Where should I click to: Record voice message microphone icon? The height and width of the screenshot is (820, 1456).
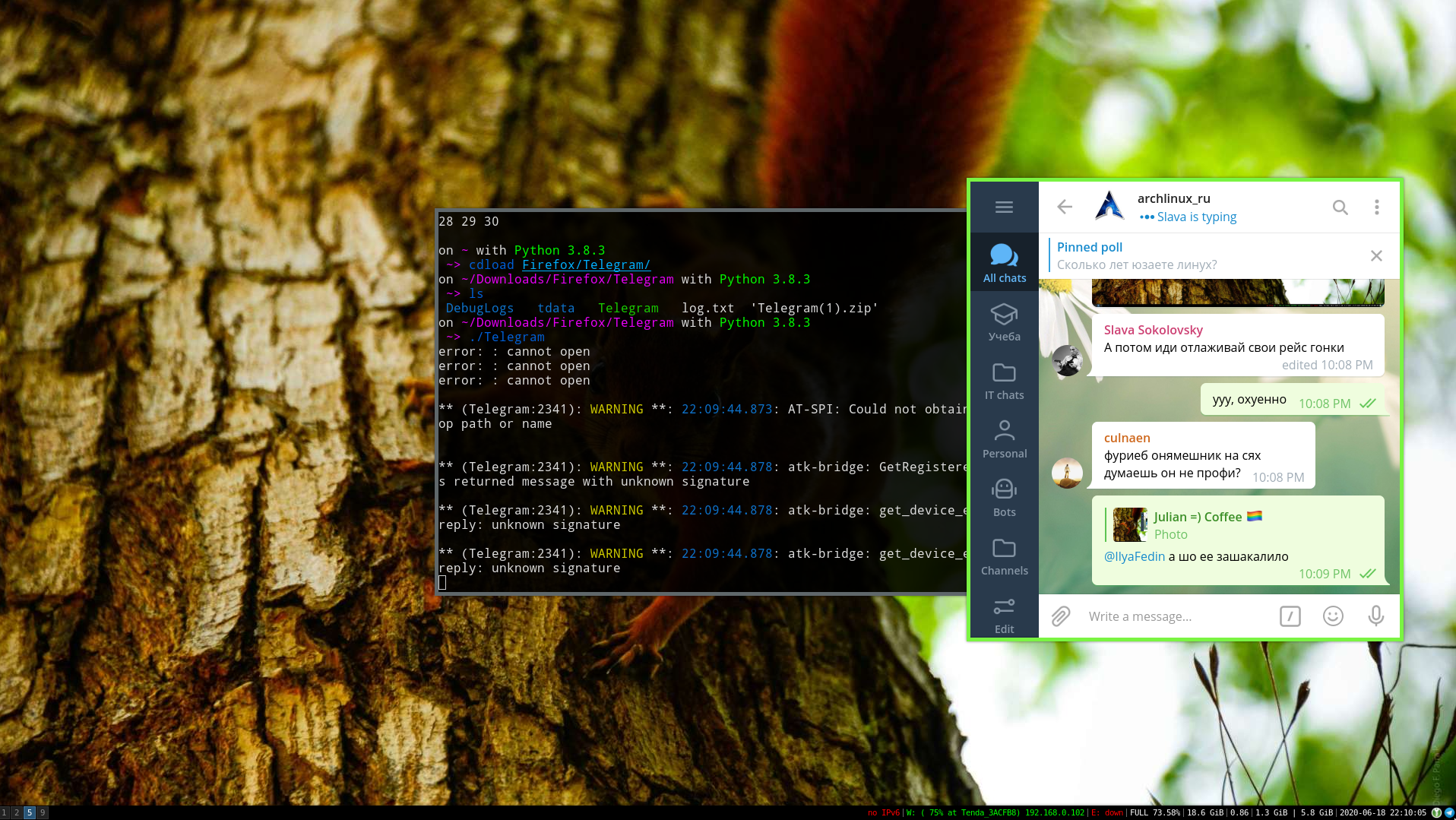tap(1375, 616)
